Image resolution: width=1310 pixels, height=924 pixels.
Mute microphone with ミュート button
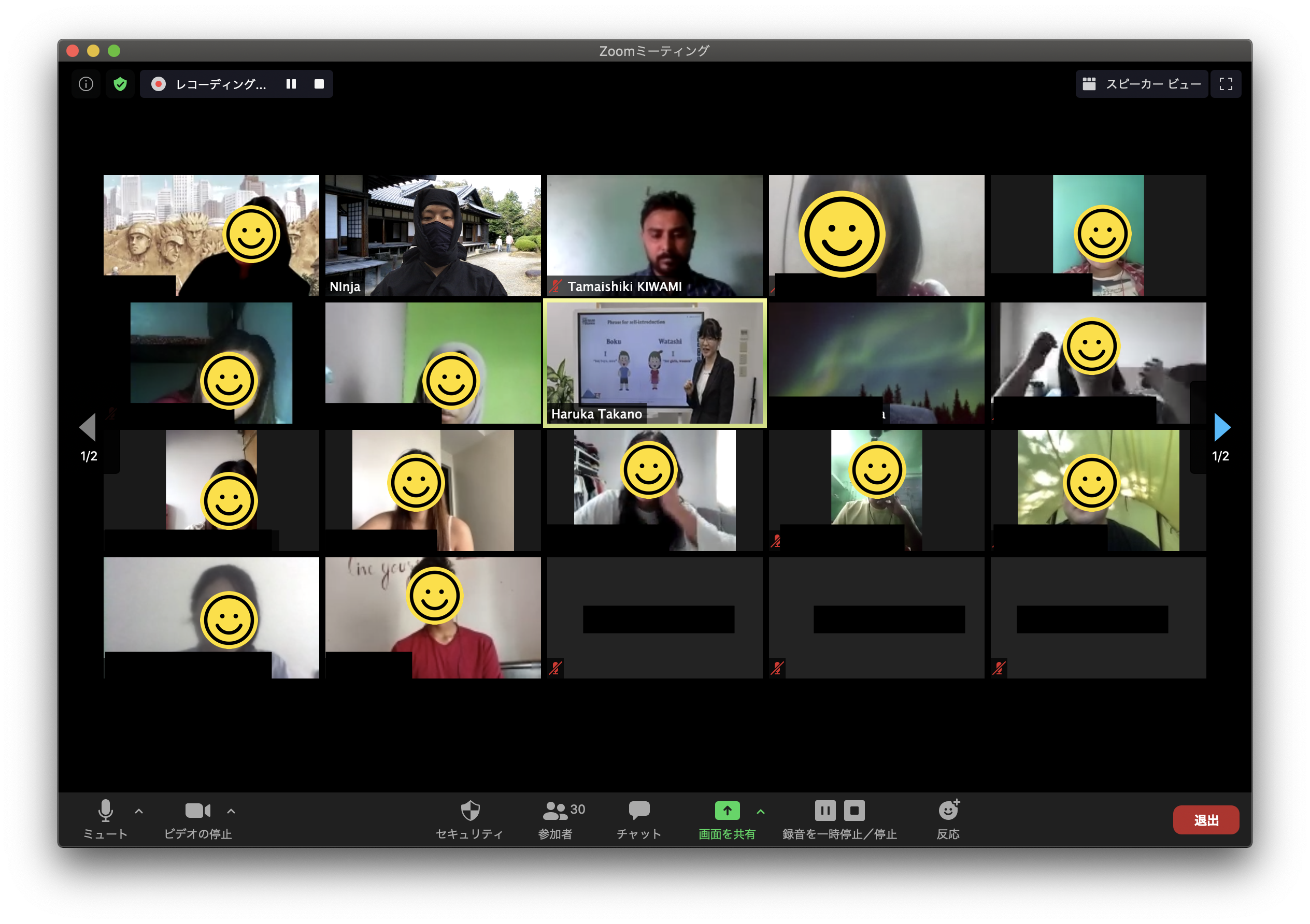click(x=106, y=819)
